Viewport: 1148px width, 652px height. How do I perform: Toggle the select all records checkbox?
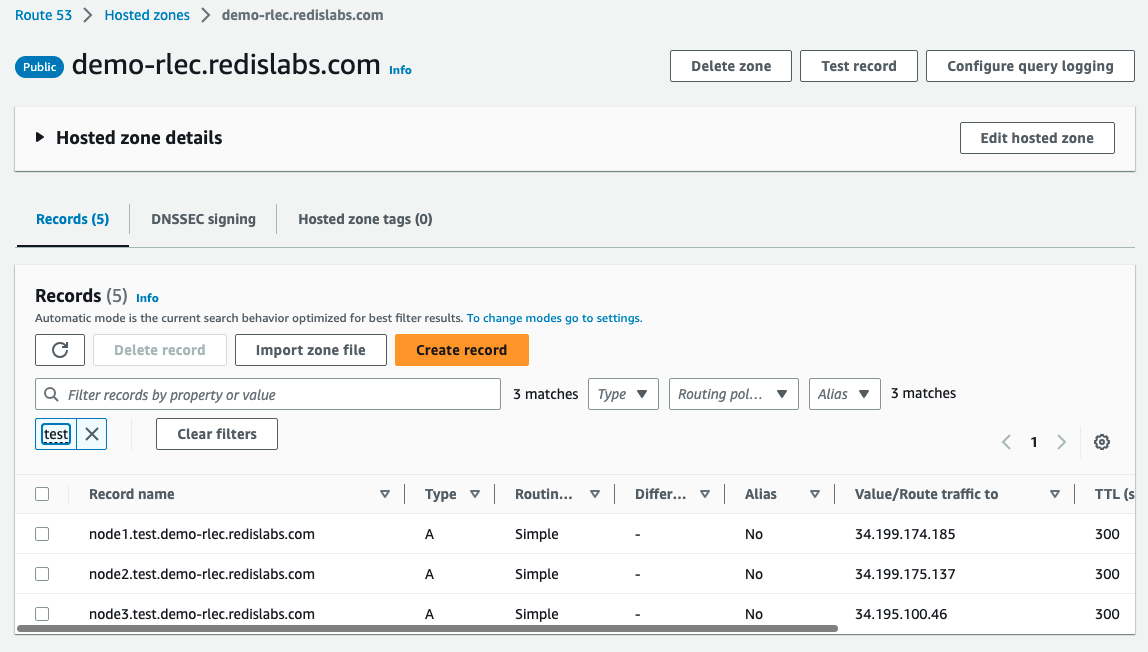pos(42,494)
